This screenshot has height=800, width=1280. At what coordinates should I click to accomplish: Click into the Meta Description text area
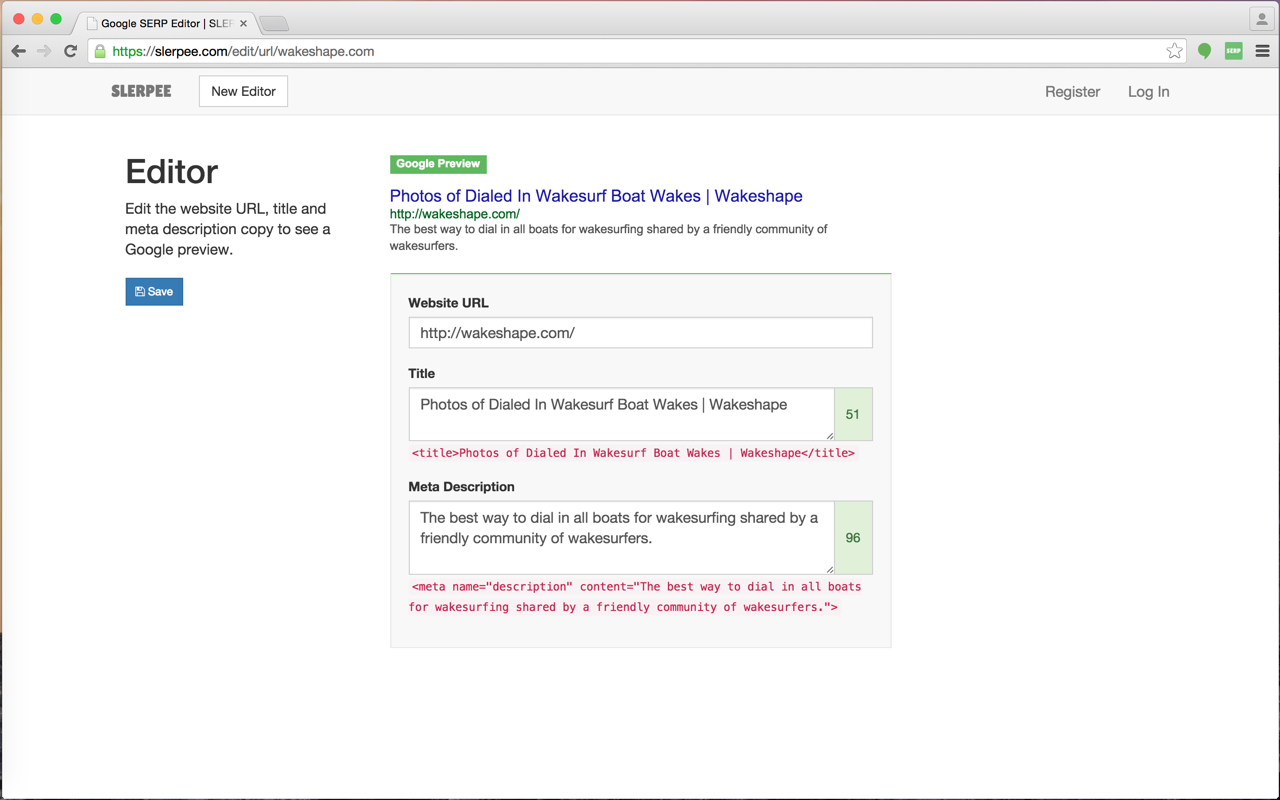[x=622, y=538]
